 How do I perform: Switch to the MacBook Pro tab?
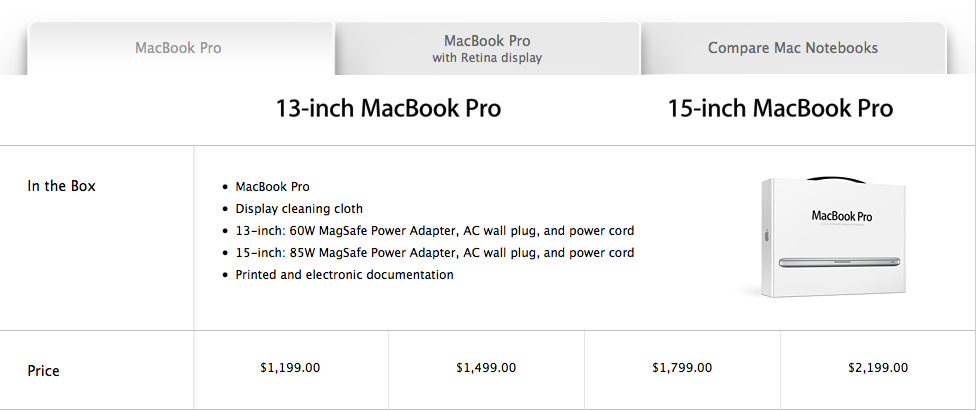179,48
